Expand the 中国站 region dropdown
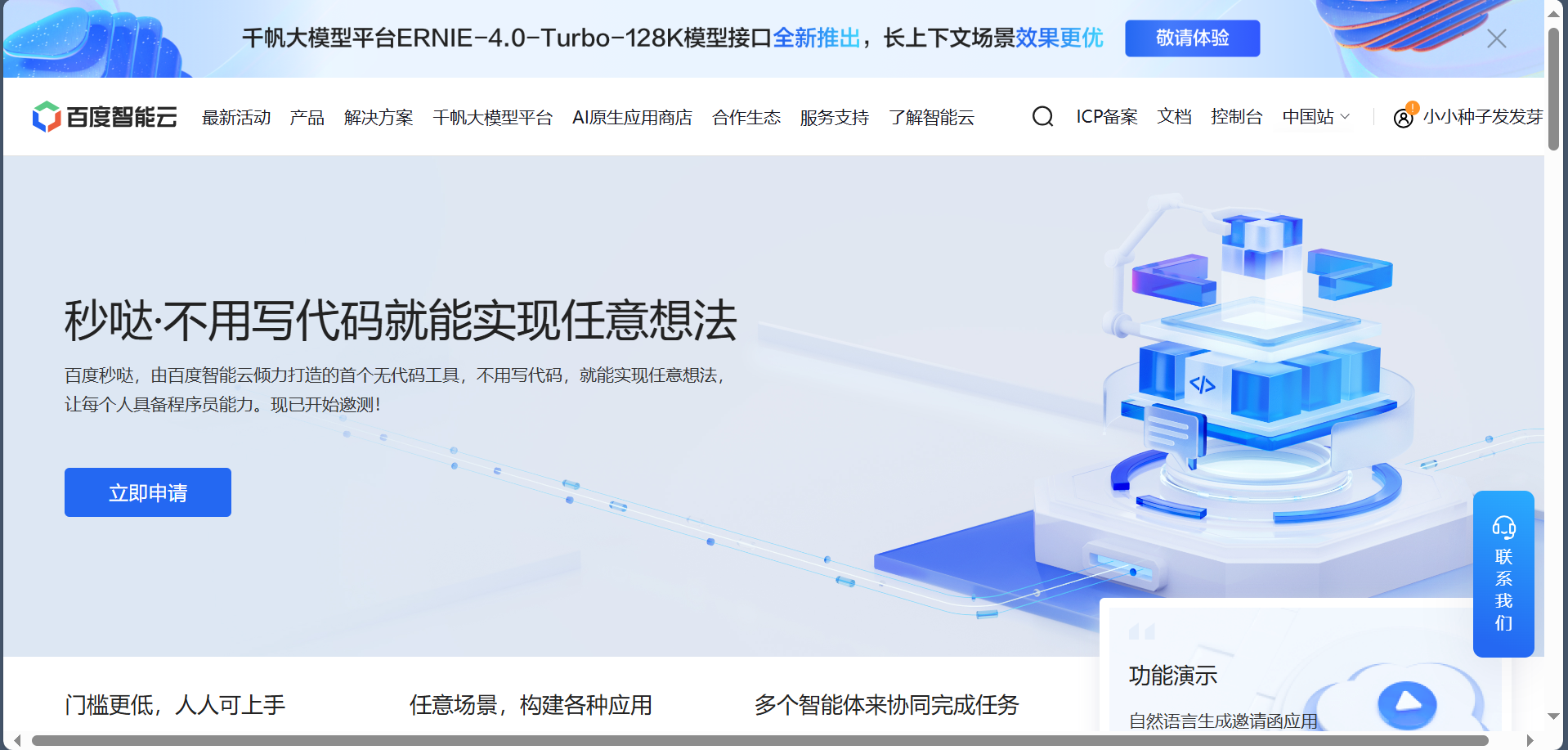 pyautogui.click(x=1316, y=117)
